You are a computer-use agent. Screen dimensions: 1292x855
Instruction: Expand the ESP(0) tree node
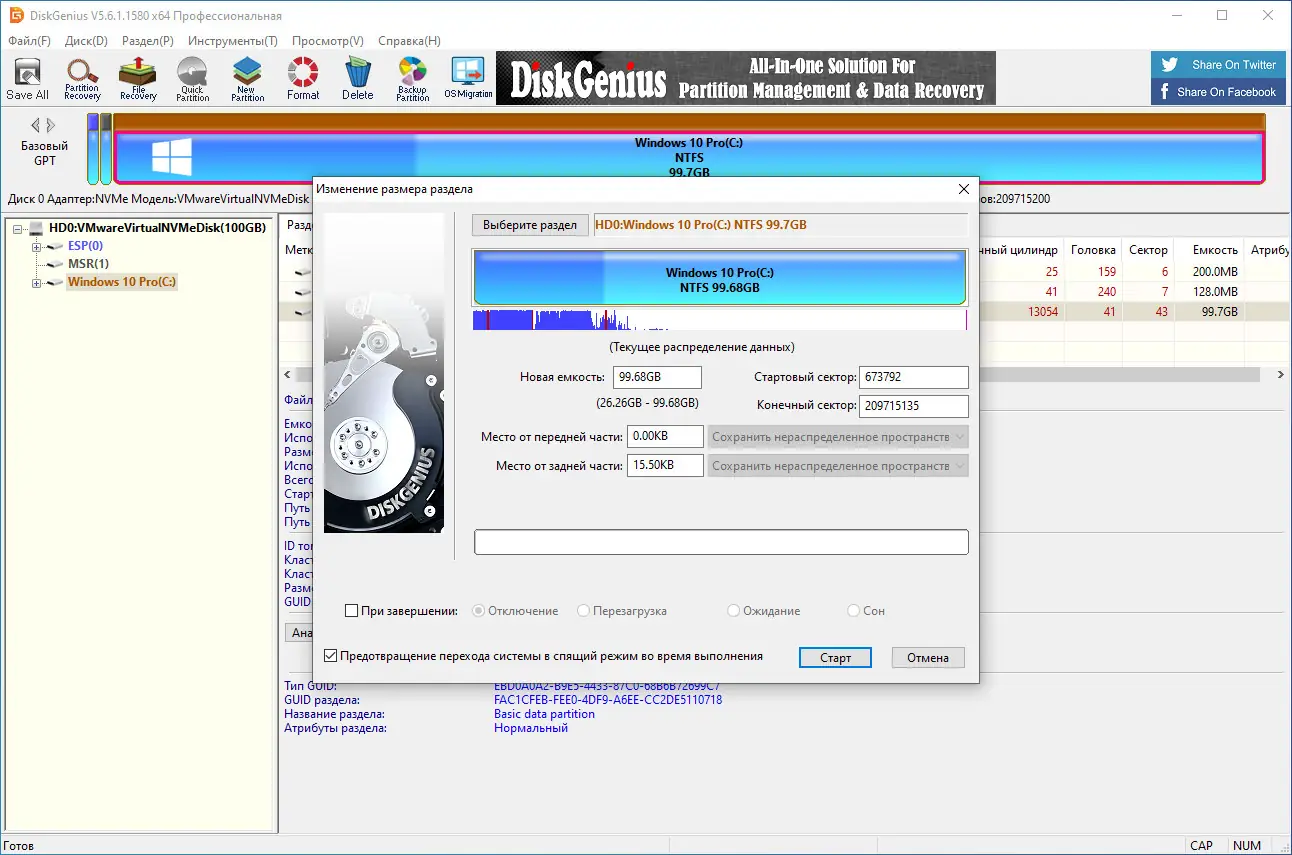coord(36,246)
